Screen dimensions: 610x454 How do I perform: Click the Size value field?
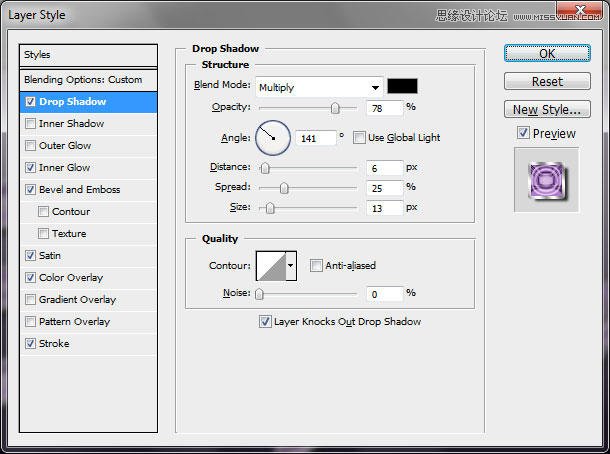tap(384, 209)
